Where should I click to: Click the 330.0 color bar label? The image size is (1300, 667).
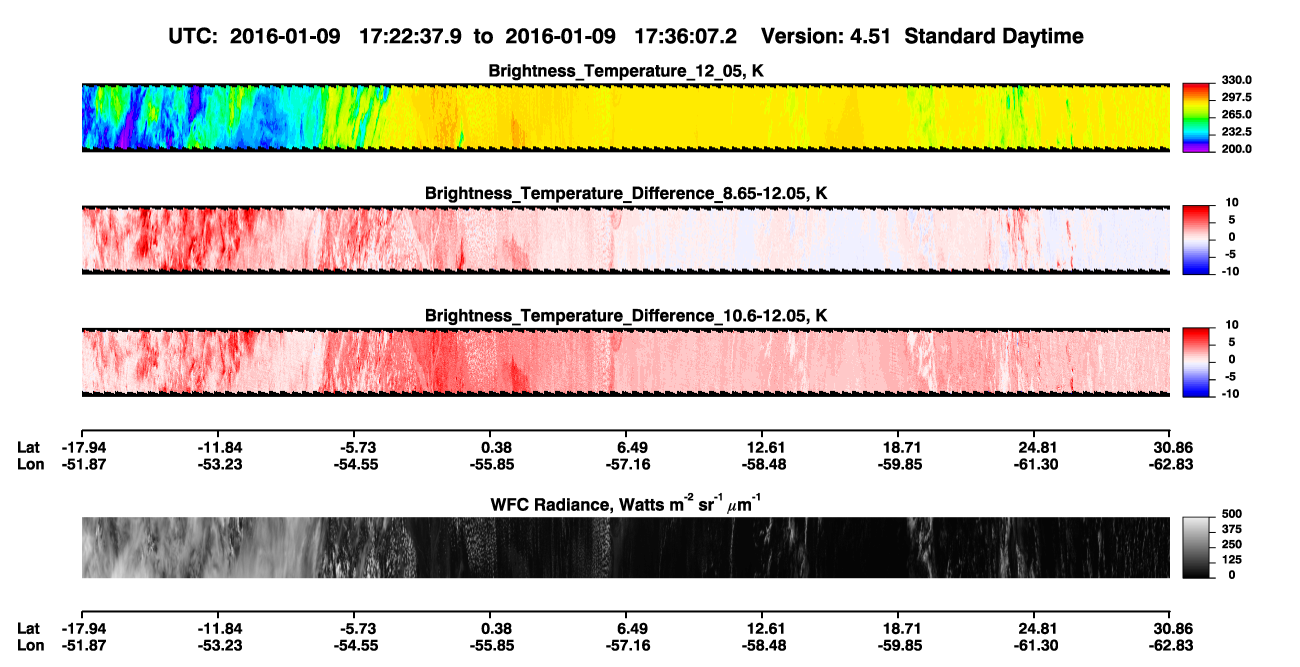coord(1235,80)
